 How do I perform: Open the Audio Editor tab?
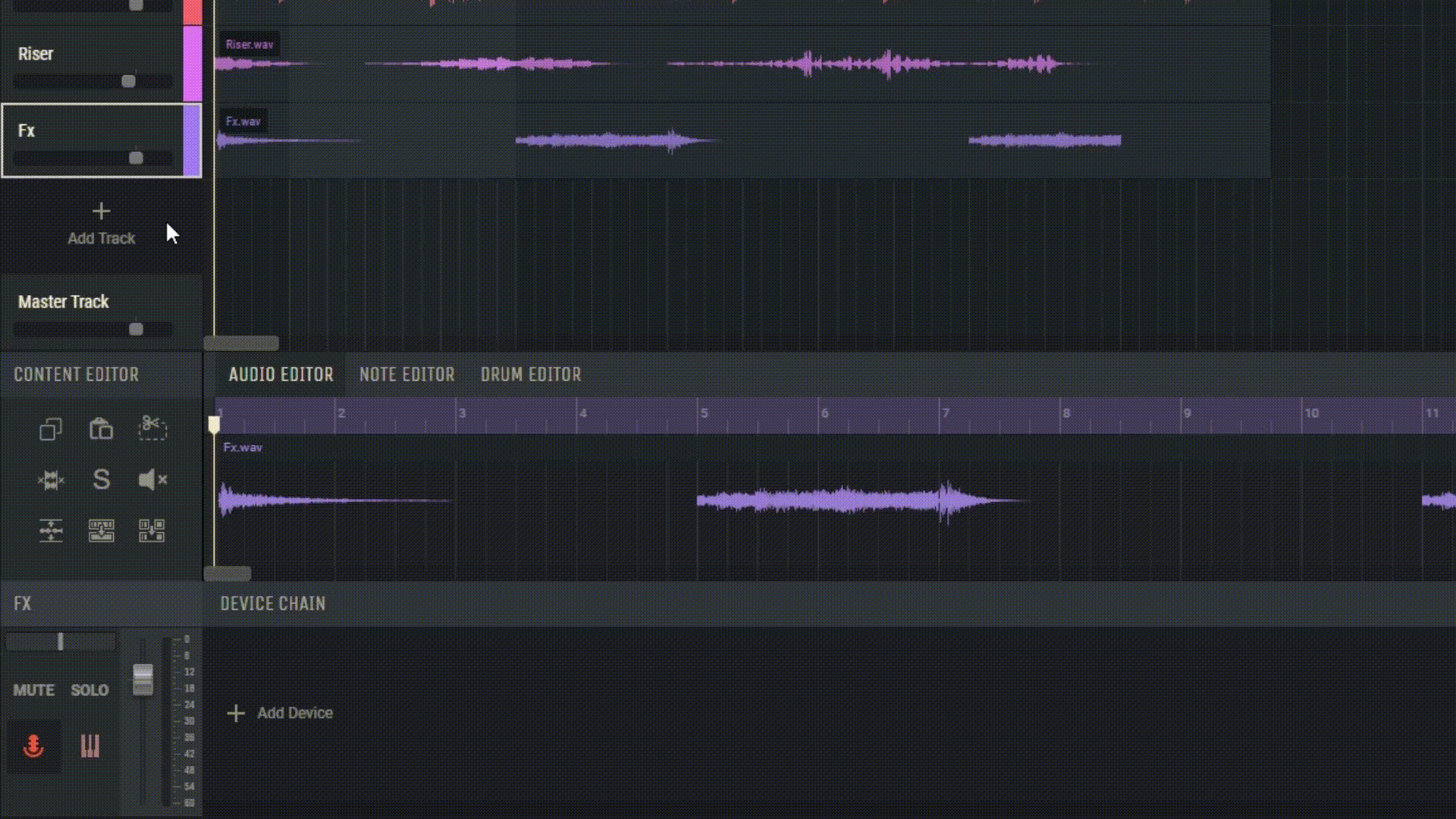click(281, 375)
